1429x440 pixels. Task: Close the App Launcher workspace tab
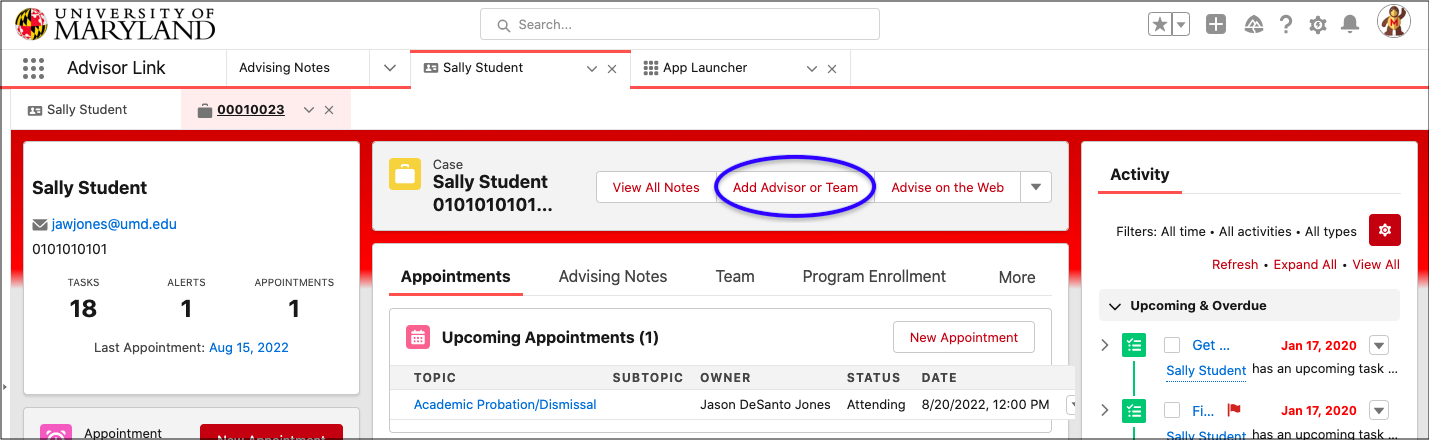point(832,69)
